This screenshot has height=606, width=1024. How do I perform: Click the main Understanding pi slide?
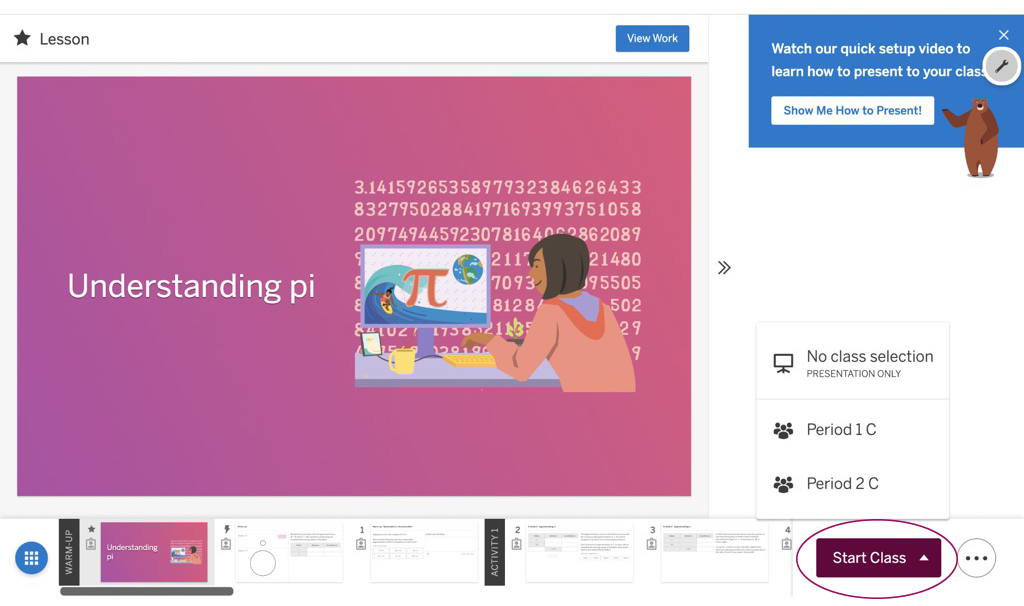(x=354, y=286)
